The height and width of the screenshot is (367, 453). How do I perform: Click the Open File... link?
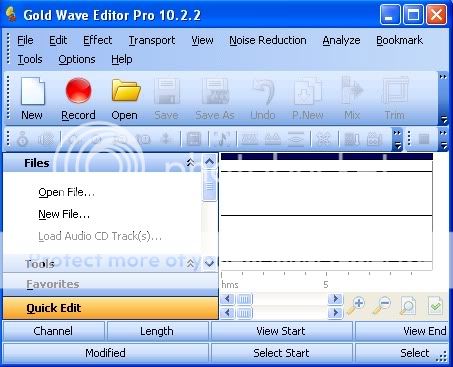pyautogui.click(x=66, y=192)
